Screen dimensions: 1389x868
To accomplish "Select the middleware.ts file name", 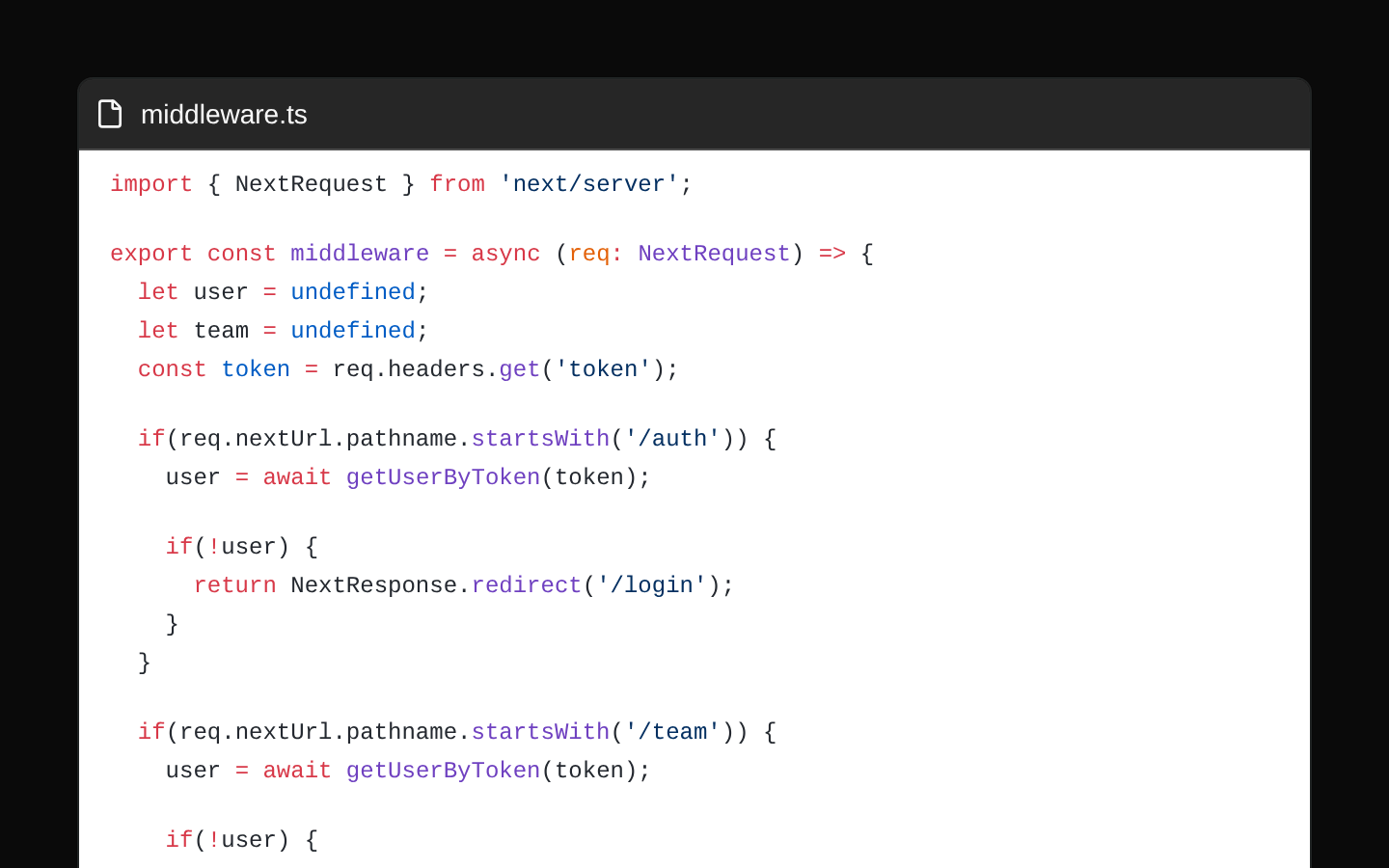I will (x=224, y=114).
